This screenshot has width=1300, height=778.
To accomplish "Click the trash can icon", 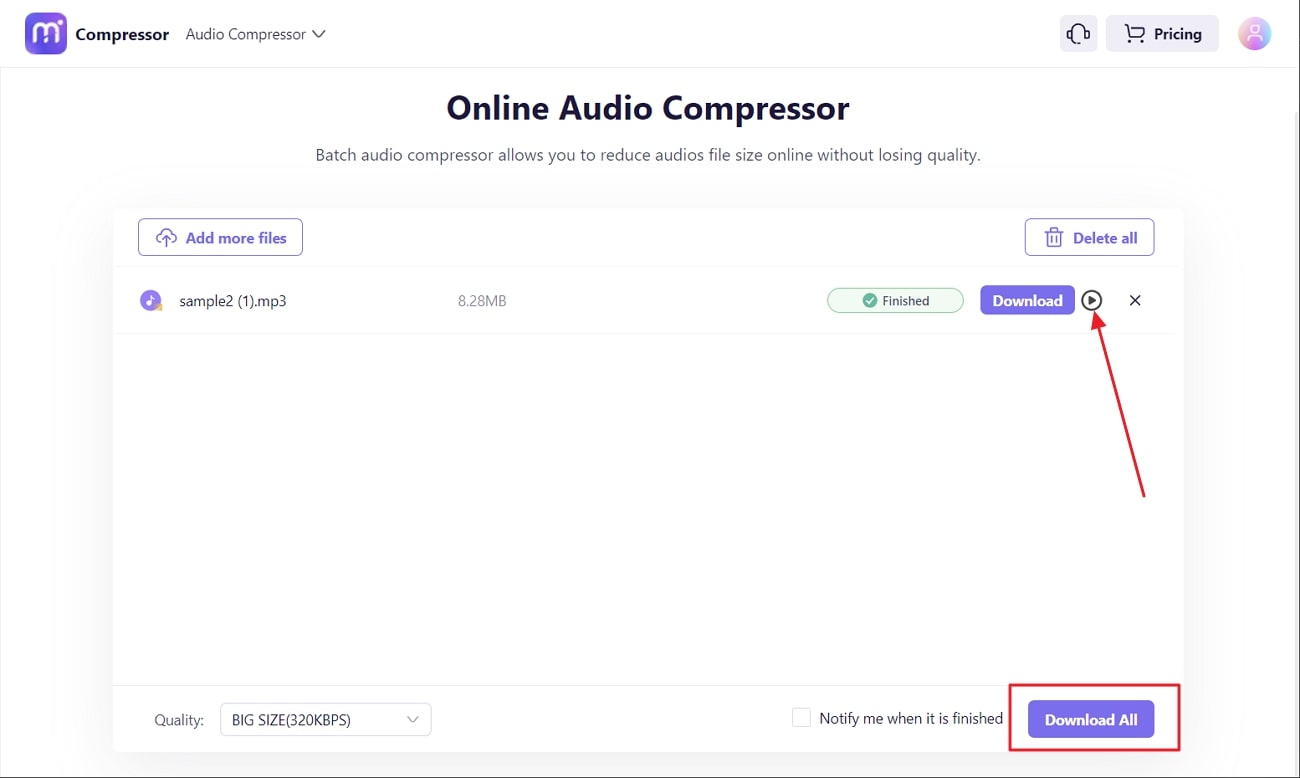I will point(1054,238).
